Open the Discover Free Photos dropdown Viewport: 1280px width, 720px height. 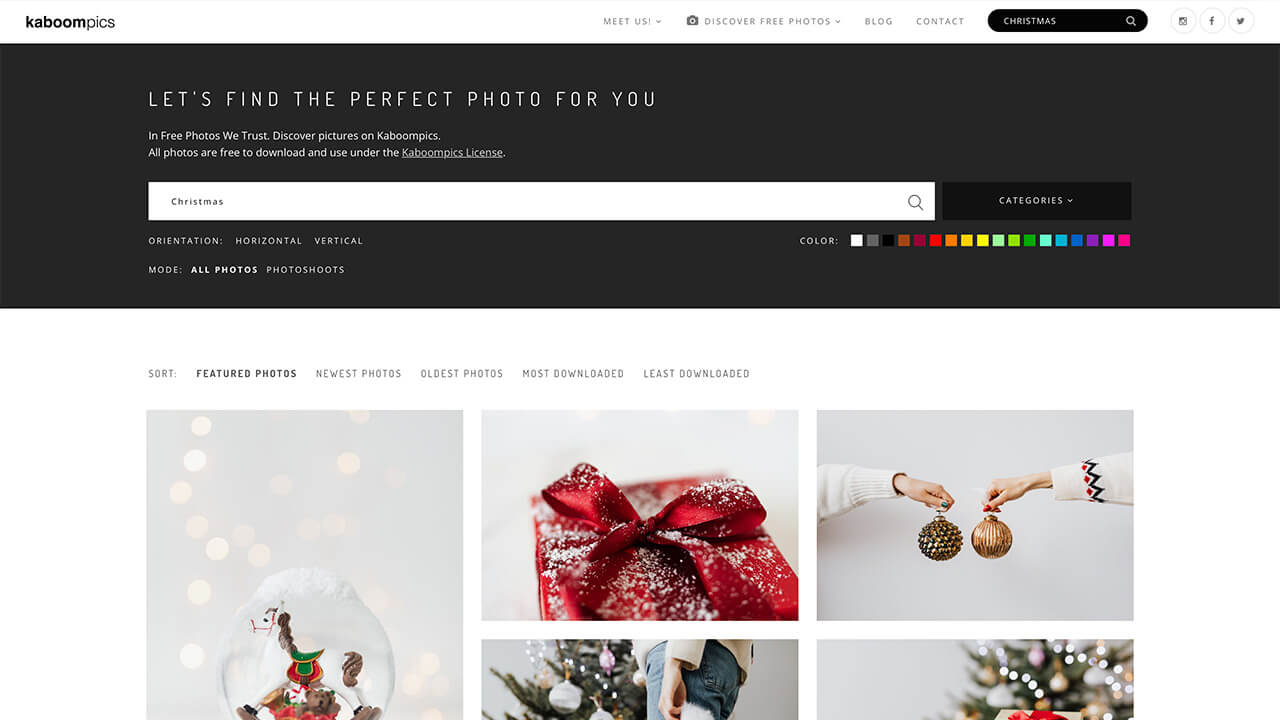tap(772, 21)
